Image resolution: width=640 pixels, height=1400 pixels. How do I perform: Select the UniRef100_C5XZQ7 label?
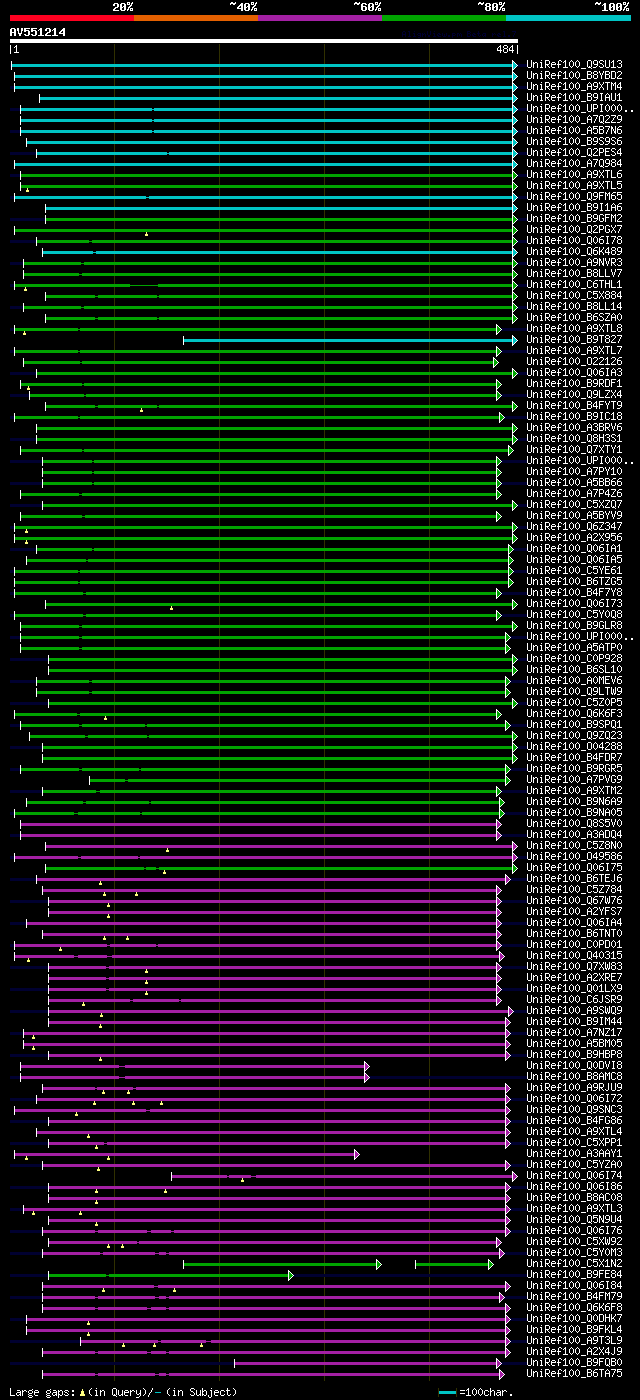(574, 504)
